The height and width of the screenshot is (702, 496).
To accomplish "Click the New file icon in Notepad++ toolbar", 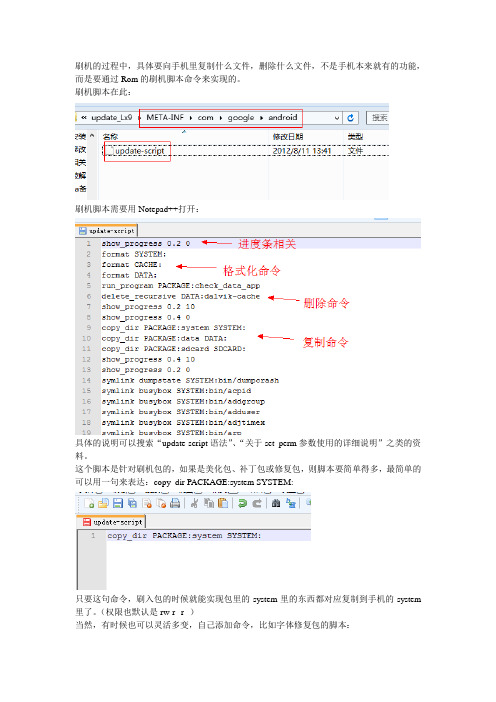I will coord(89,503).
